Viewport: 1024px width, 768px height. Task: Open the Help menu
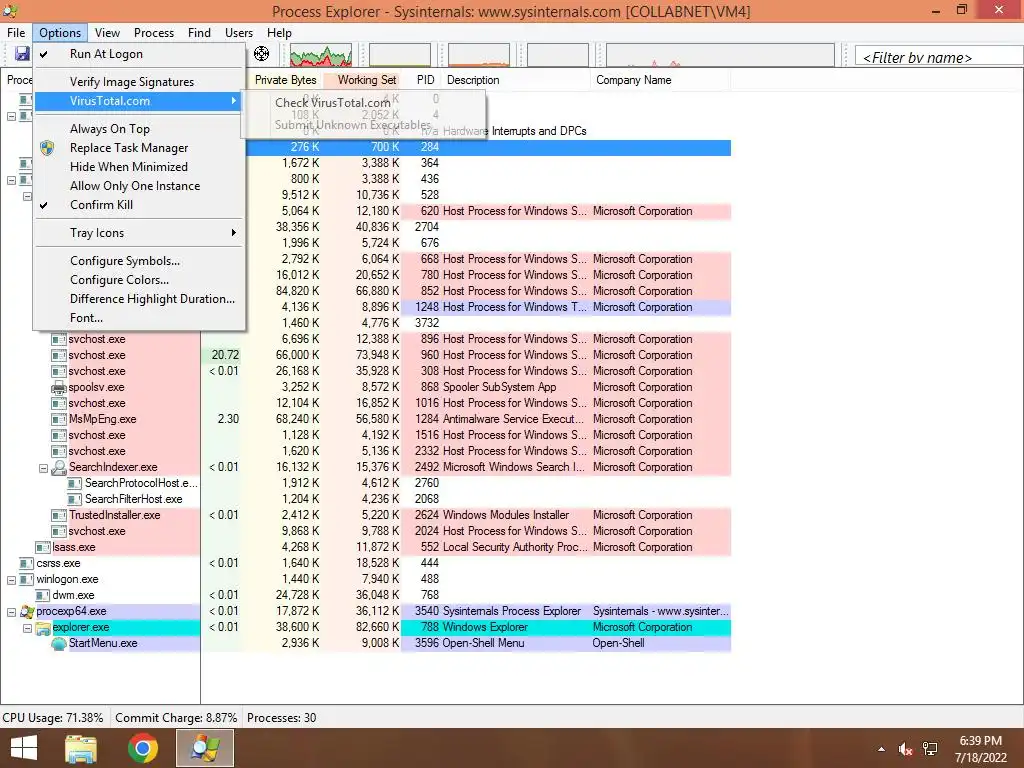279,33
